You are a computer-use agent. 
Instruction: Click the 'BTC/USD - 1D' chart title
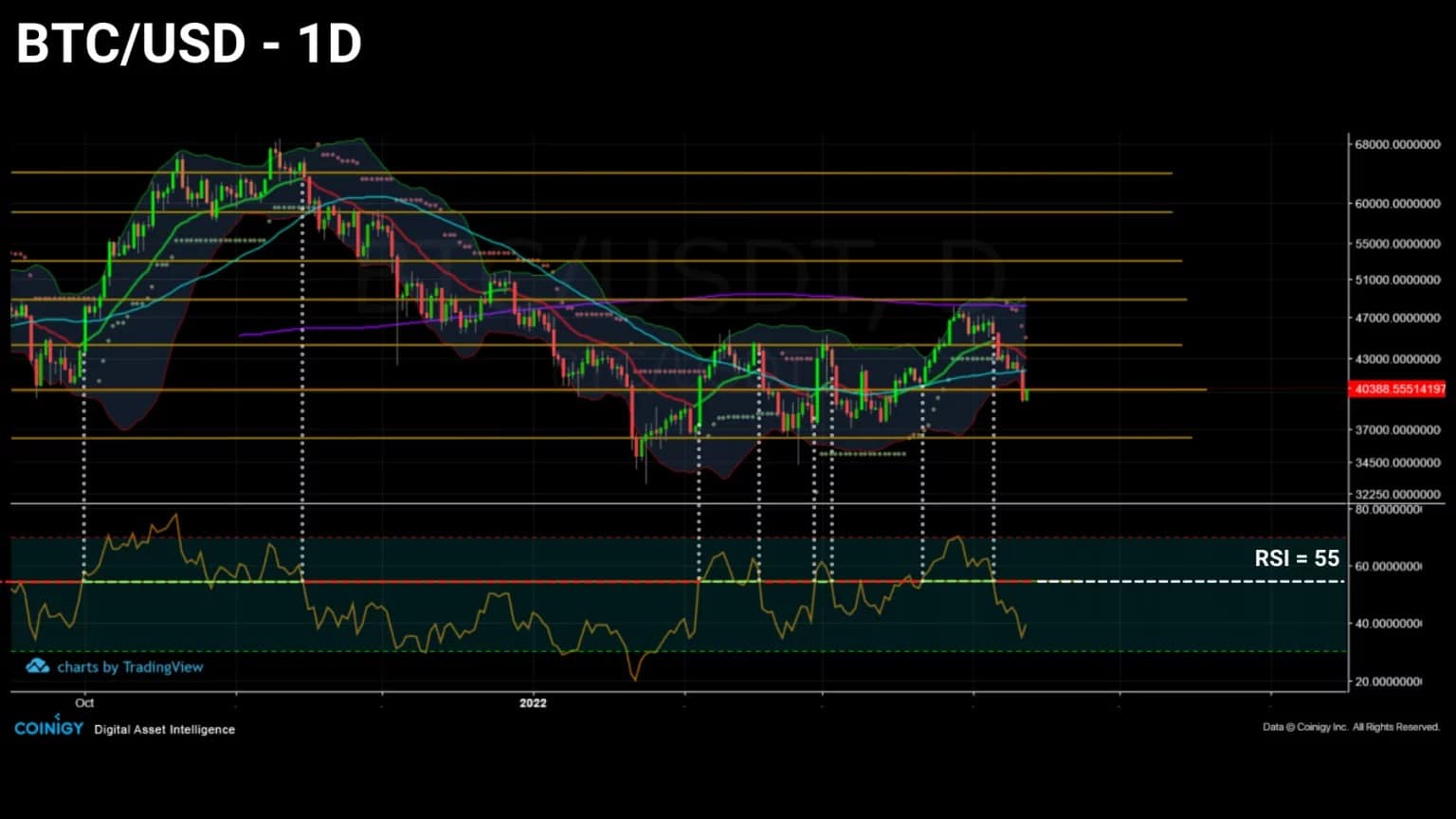[x=189, y=45]
